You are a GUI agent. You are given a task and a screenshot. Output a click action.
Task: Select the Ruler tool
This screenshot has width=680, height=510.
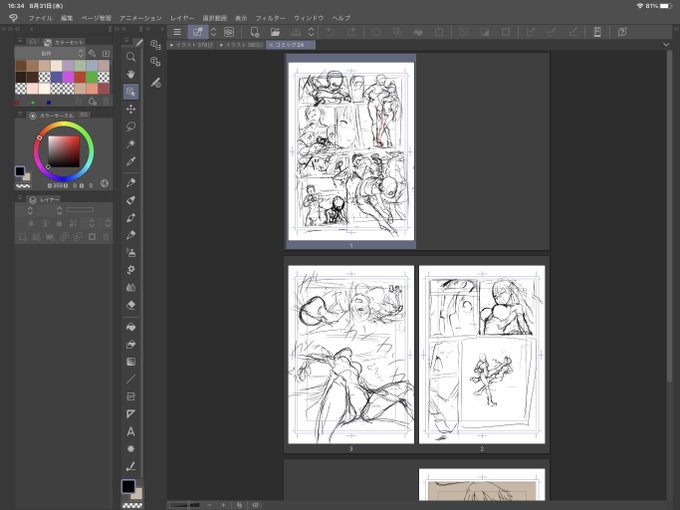pyautogui.click(x=131, y=414)
